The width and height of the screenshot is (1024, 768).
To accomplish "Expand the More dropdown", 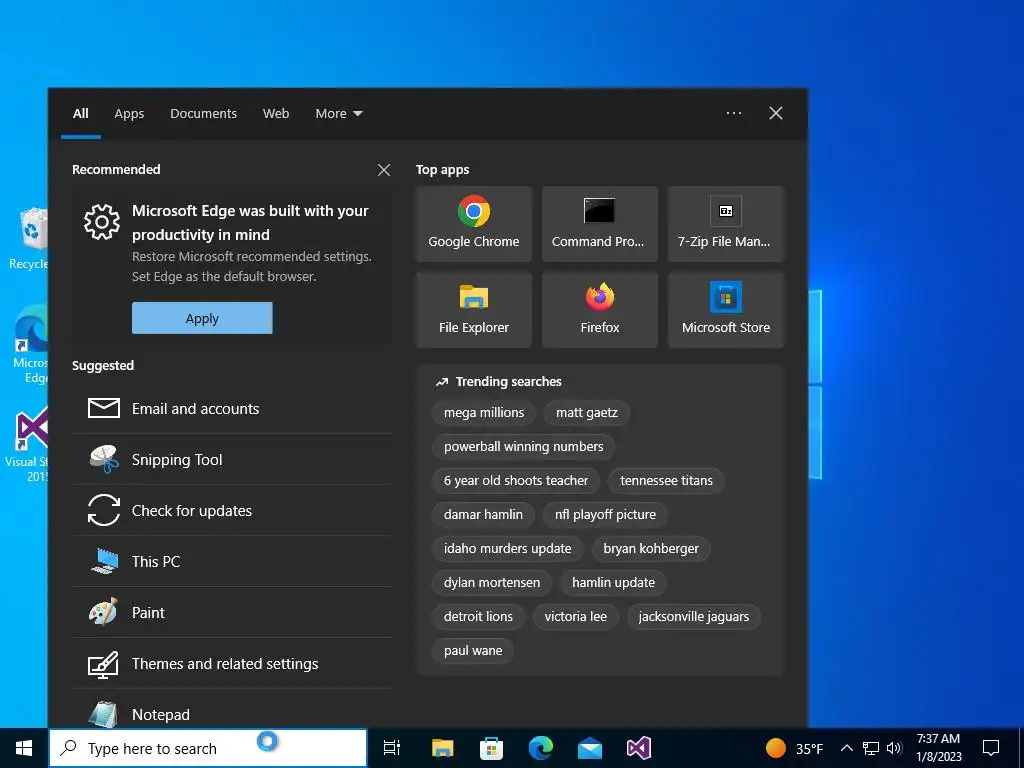I will 338,114.
